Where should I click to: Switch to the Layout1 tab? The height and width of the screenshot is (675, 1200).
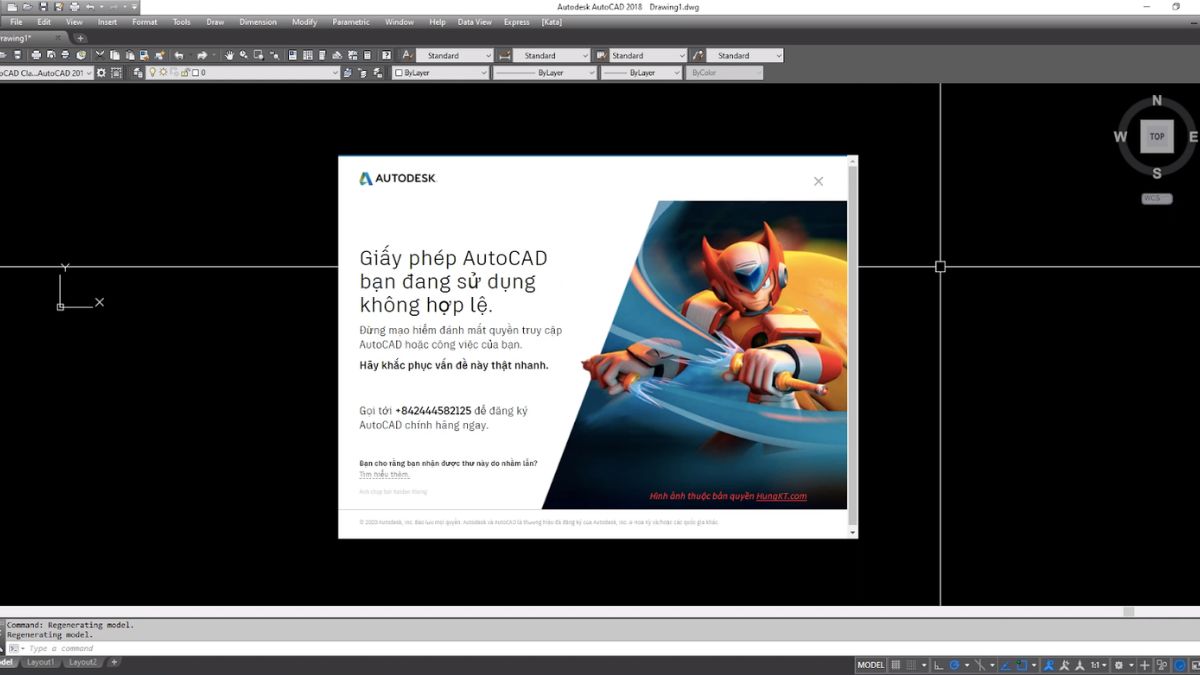tap(41, 662)
